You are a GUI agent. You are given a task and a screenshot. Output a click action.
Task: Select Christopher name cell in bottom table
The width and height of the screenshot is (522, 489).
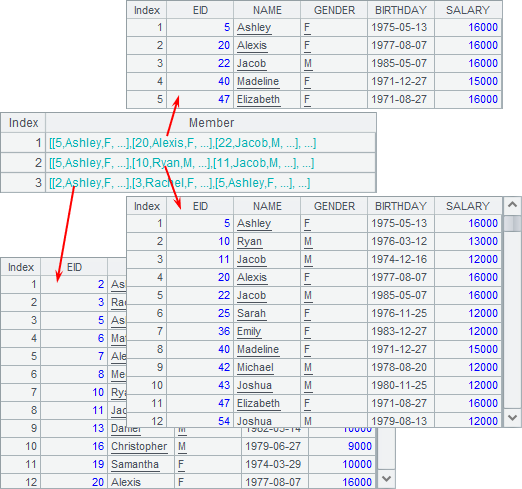(x=141, y=446)
